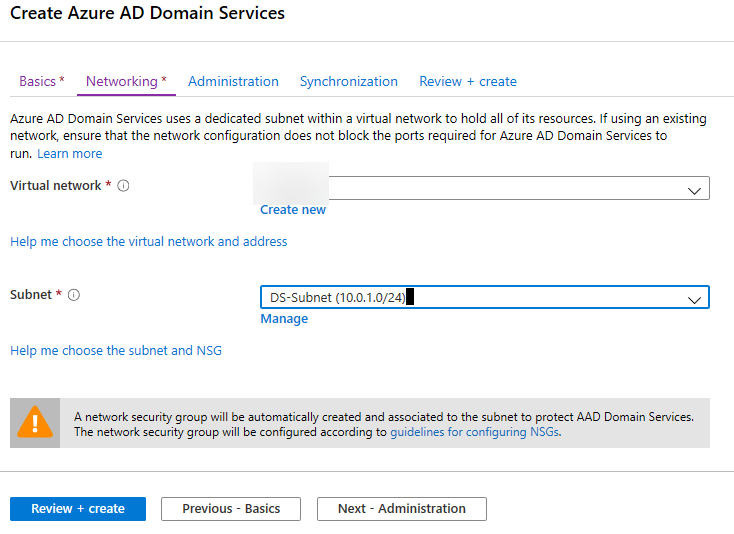Image resolution: width=734 pixels, height=534 pixels.
Task: Open the Administration tab
Action: coord(233,81)
